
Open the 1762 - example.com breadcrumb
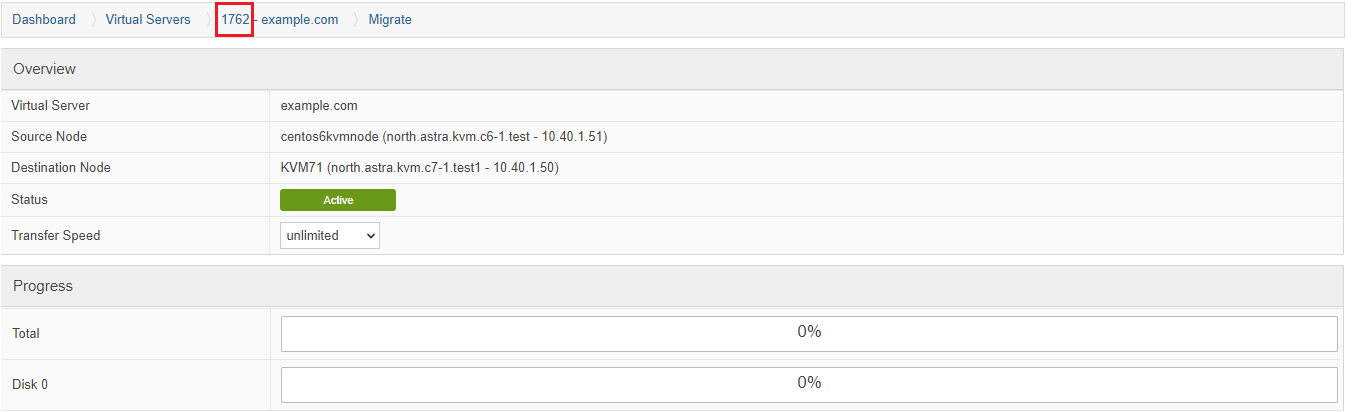click(280, 19)
